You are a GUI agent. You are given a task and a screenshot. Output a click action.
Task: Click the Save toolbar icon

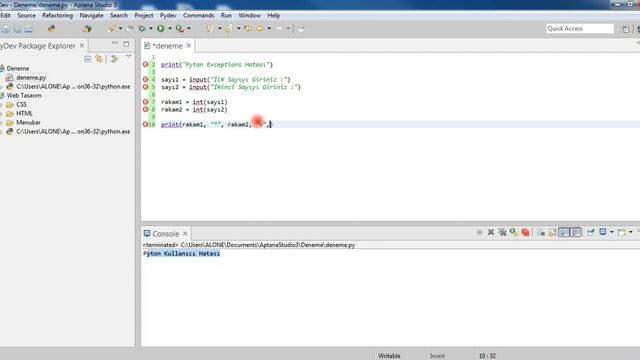point(6,29)
